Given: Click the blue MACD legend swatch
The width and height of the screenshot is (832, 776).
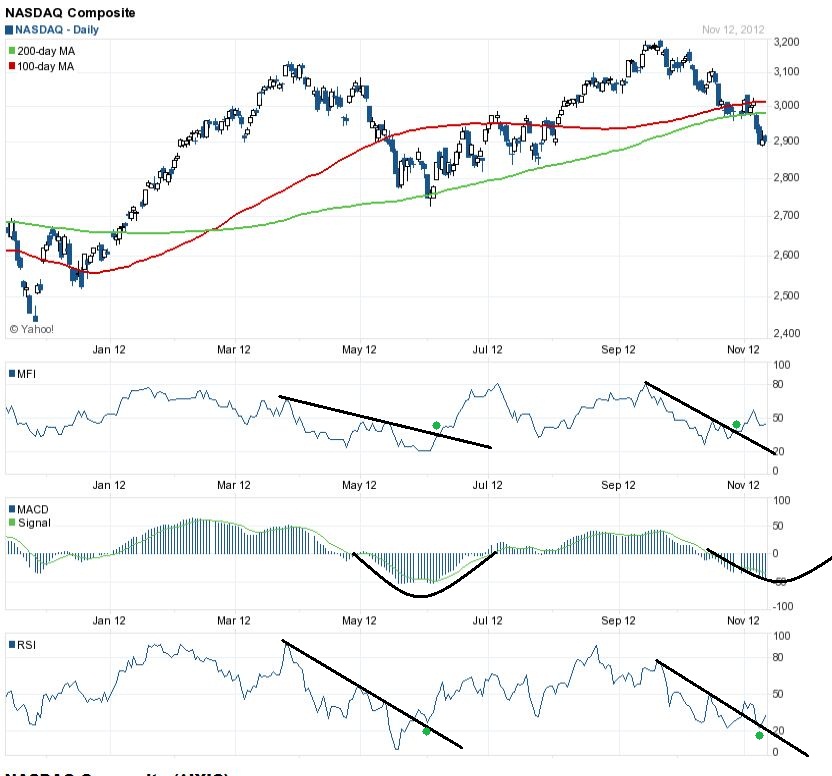Looking at the screenshot, I should 11,509.
